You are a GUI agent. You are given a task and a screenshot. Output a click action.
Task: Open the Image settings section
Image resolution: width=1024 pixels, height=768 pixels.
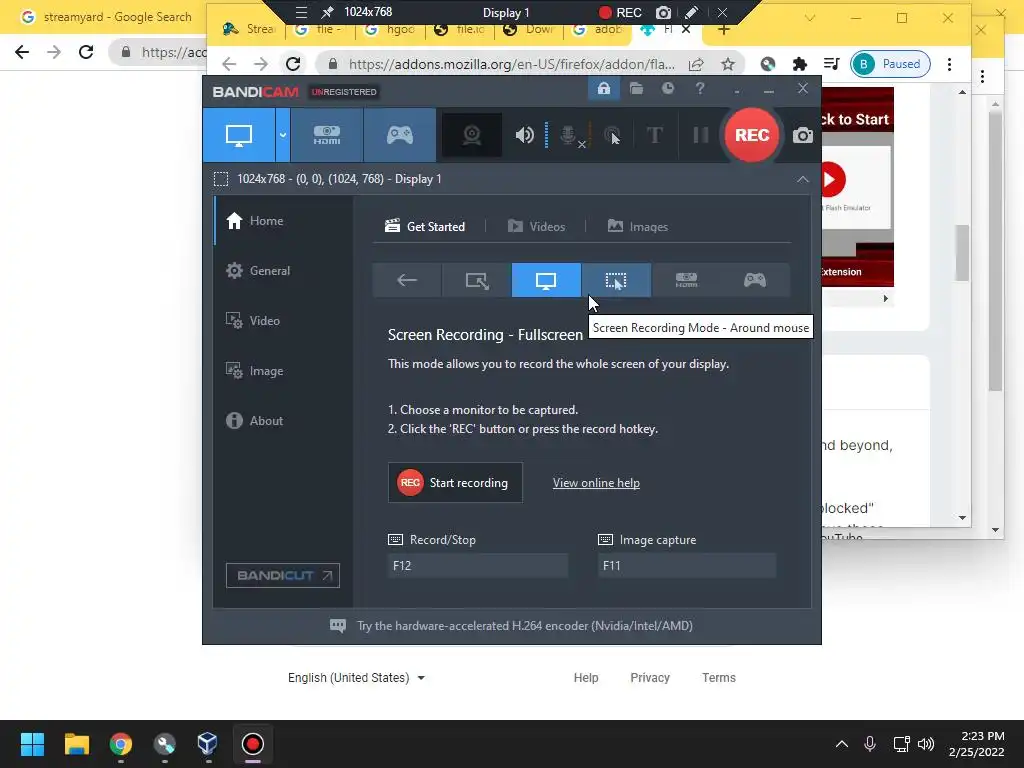pyautogui.click(x=283, y=370)
